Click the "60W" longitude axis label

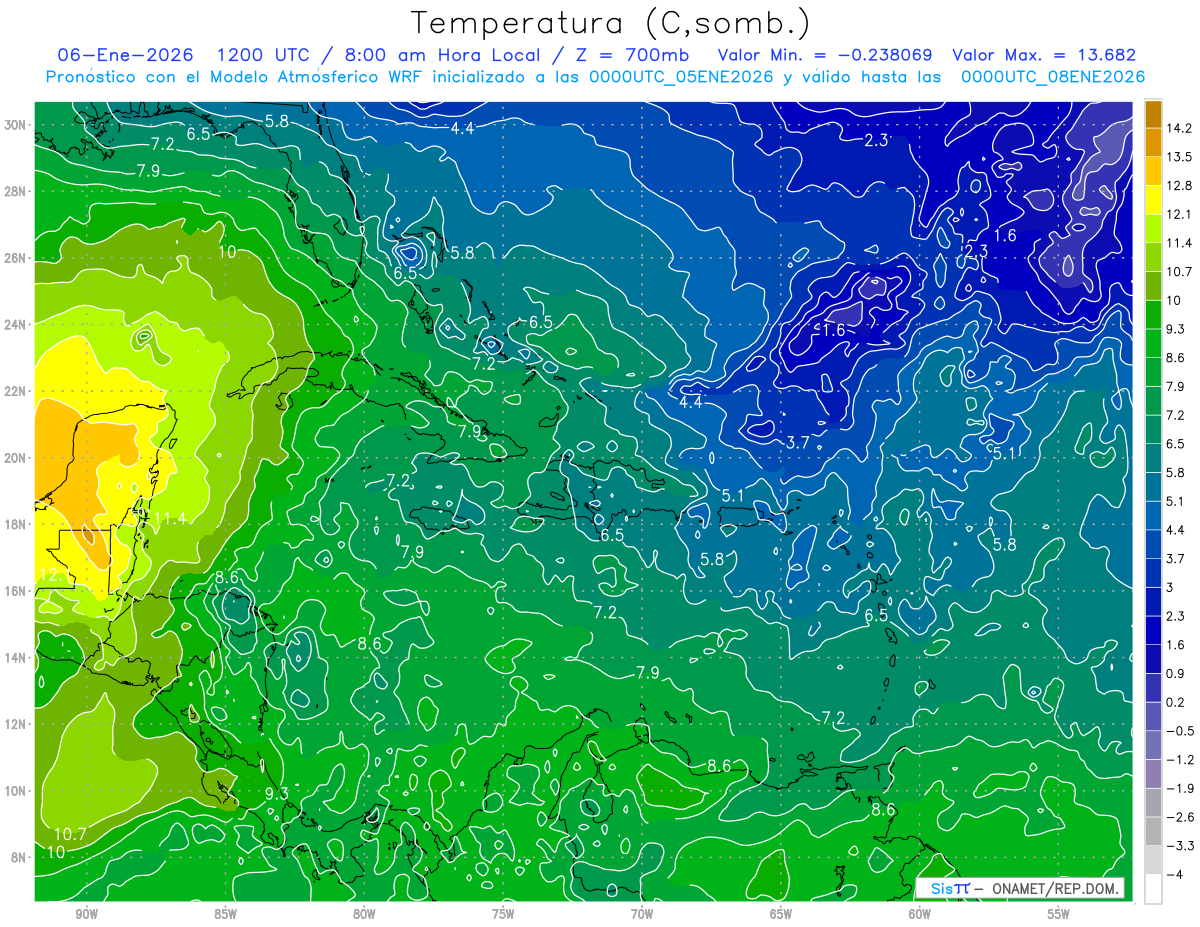pos(920,914)
